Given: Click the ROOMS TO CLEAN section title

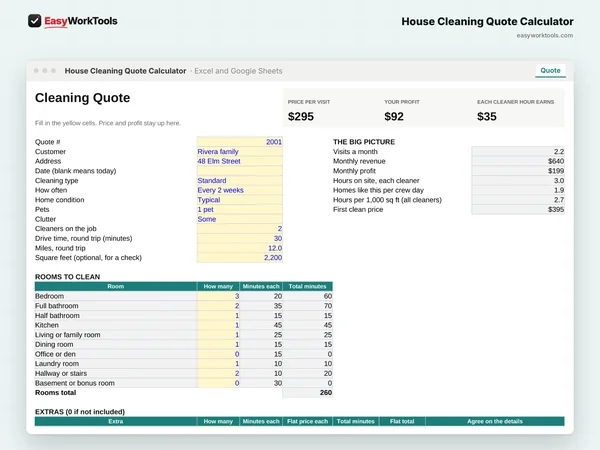Looking at the screenshot, I should pos(67,277).
